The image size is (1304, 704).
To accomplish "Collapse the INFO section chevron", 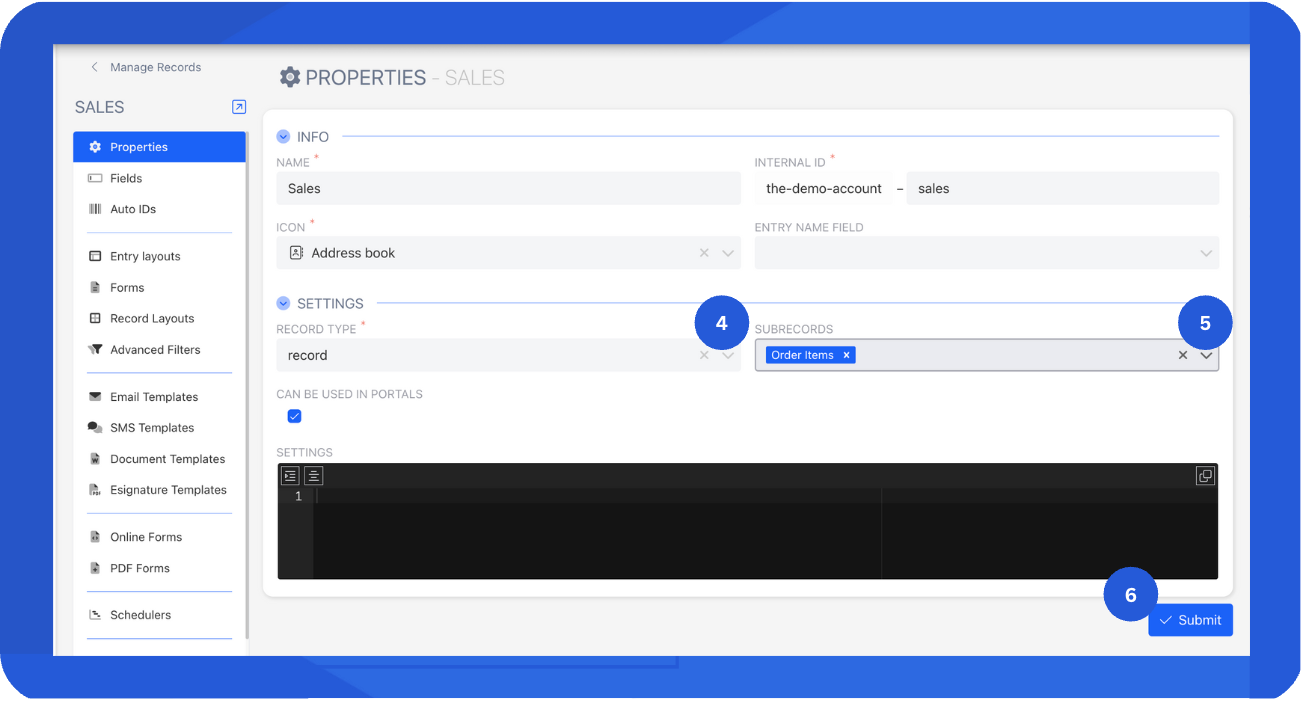I will [x=284, y=137].
